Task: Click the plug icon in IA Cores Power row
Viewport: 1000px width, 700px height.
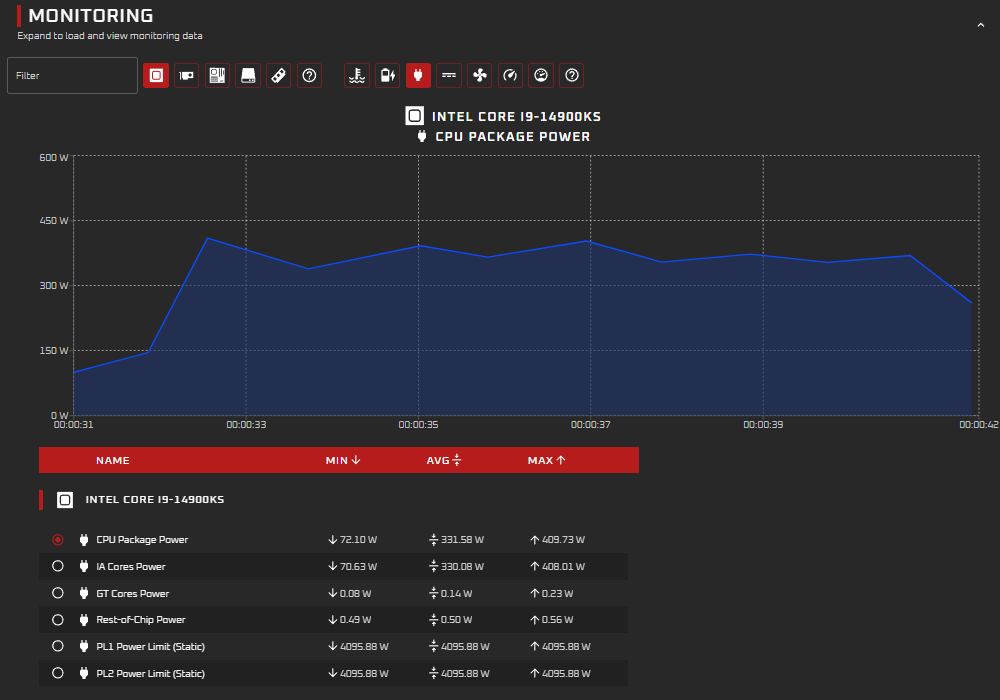Action: point(84,566)
